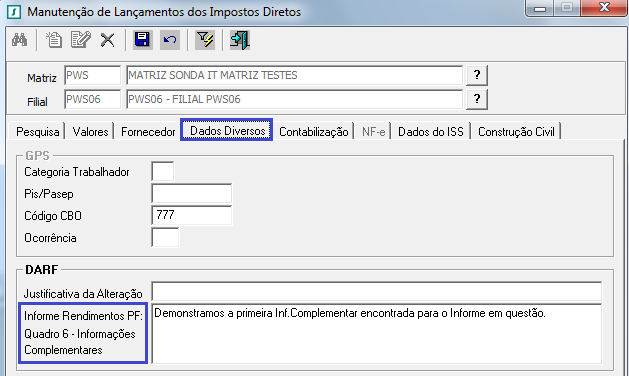
Task: Focus the Categoria Trabalhador field
Action: 163,171
